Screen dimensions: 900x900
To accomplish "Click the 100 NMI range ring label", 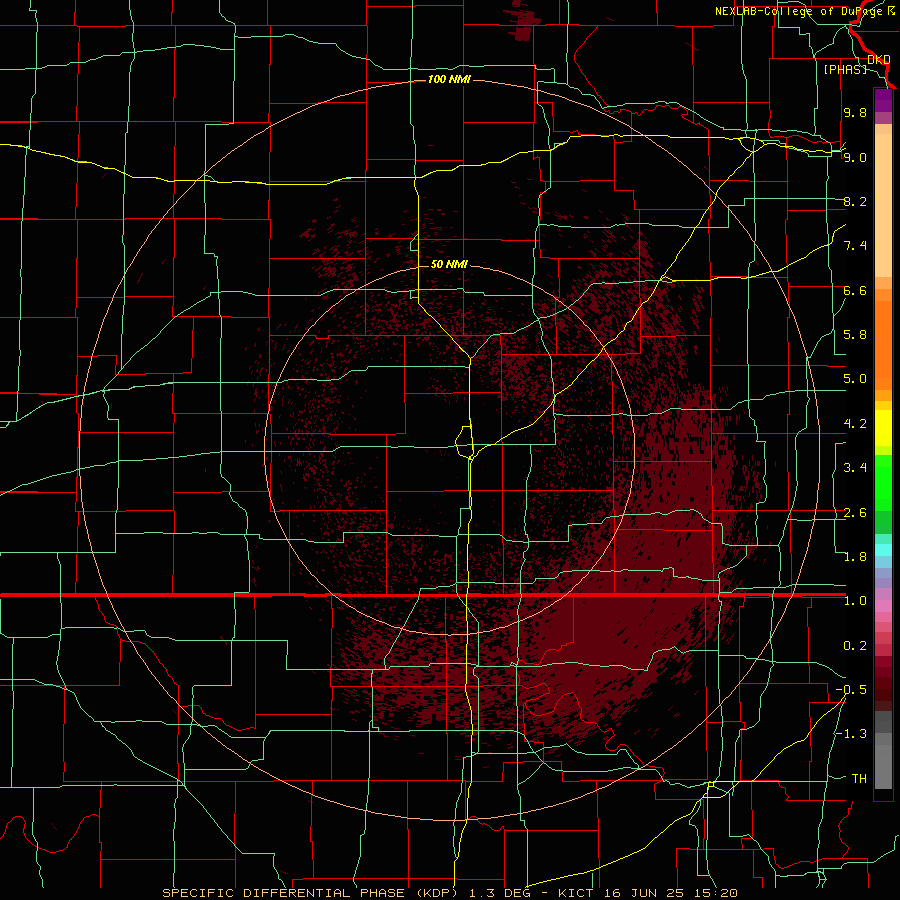I will tap(449, 79).
